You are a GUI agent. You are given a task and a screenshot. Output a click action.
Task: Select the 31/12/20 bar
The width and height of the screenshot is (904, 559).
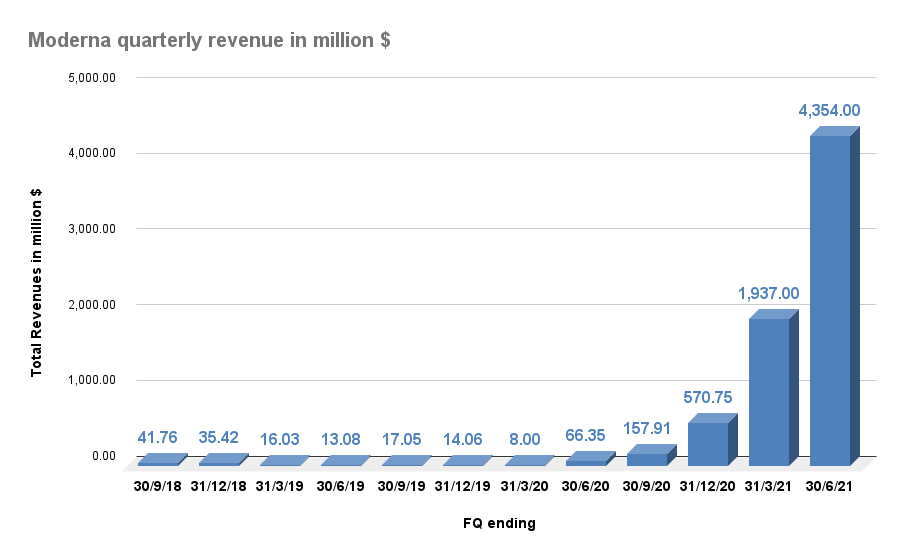[707, 444]
